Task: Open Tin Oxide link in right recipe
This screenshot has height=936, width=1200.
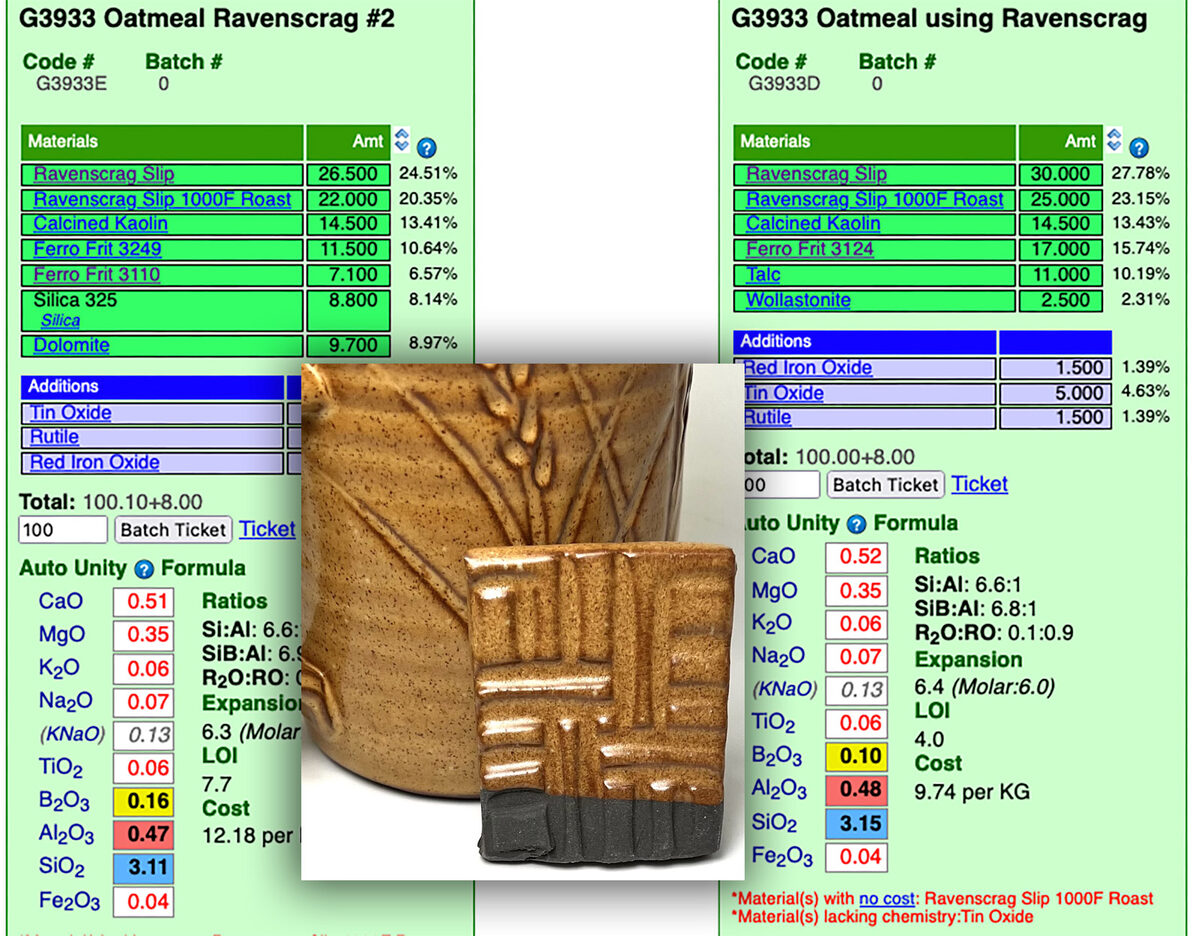Action: click(783, 393)
